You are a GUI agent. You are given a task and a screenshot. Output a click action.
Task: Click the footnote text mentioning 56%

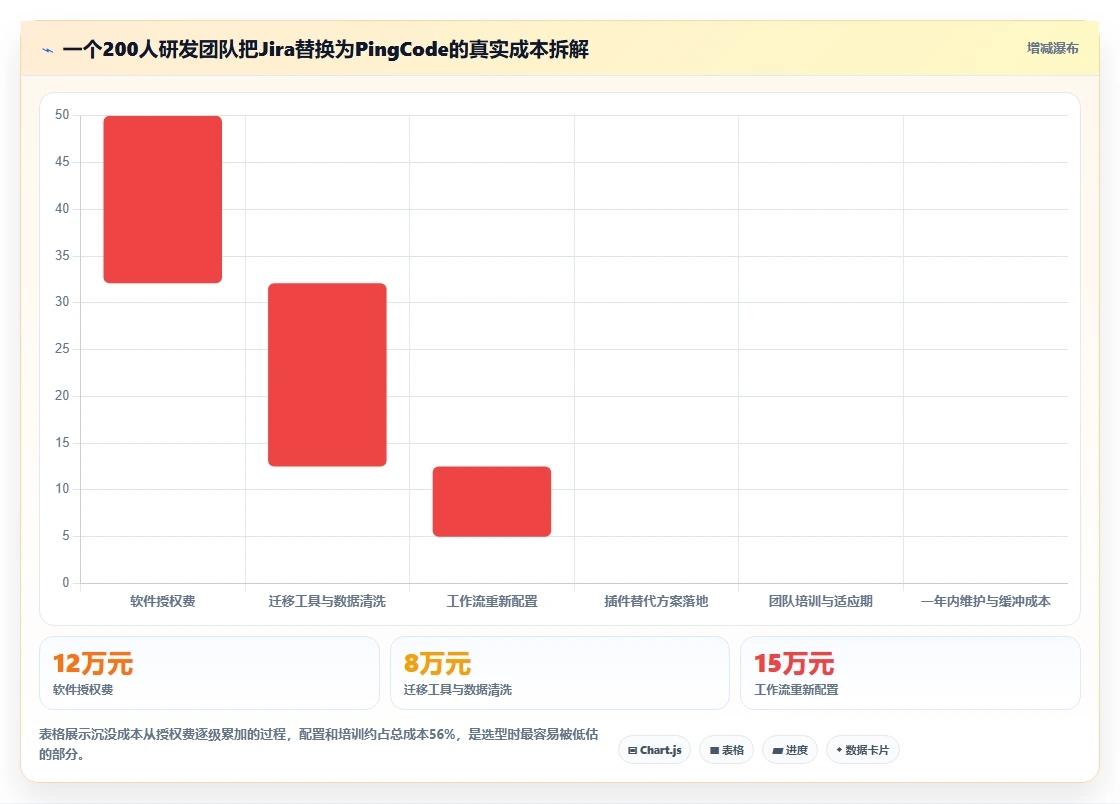[x=319, y=744]
